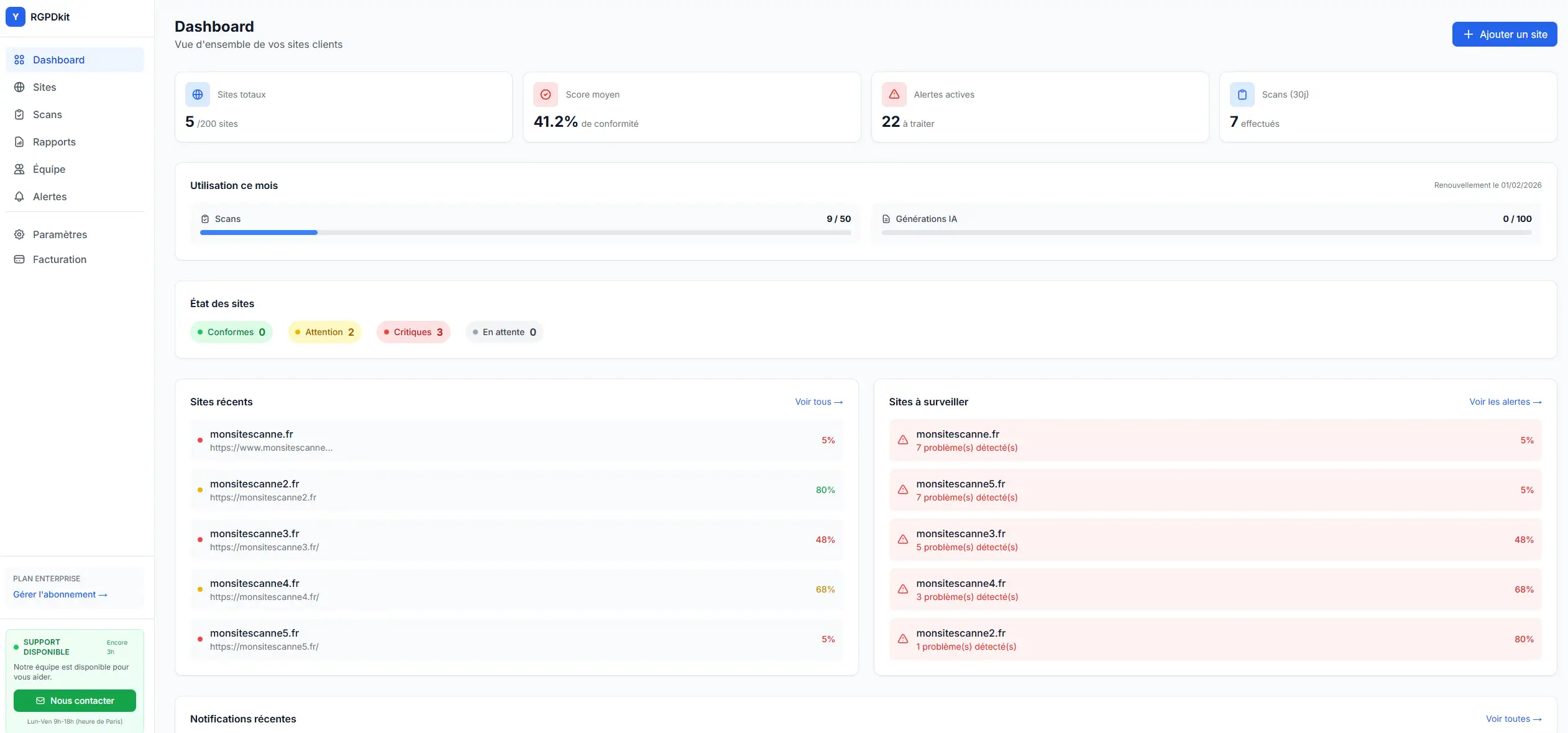The width and height of the screenshot is (1568, 733).
Task: Click Voir toutes link in Notifications récentes
Action: coord(1513,719)
